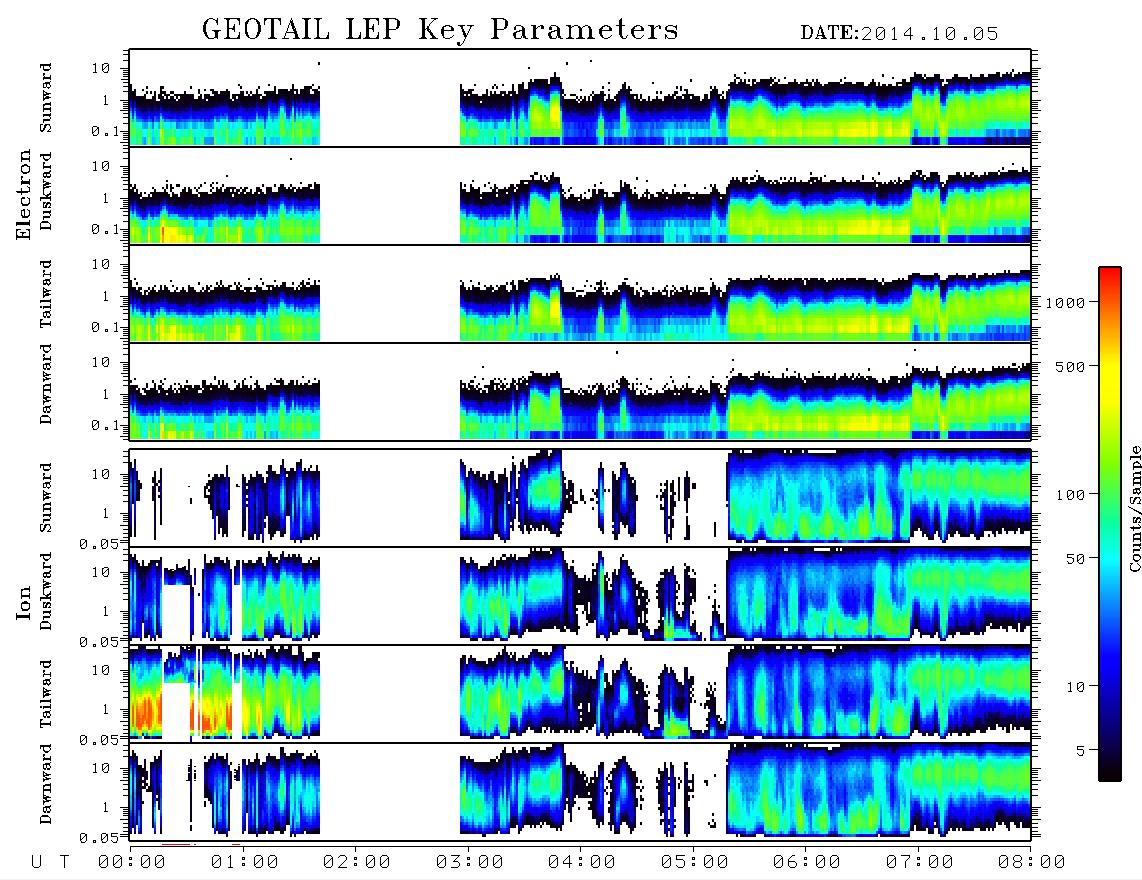
Task: Click the "00:00" time tick label
Action: pyautogui.click(x=132, y=863)
